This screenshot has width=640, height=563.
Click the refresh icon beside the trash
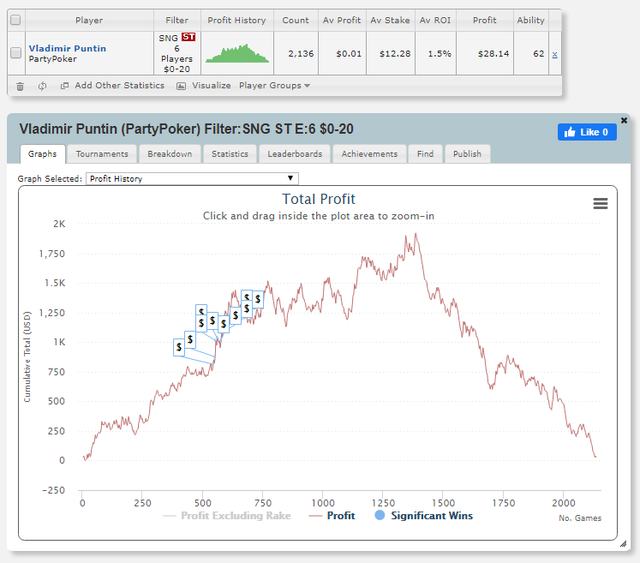[x=42, y=86]
